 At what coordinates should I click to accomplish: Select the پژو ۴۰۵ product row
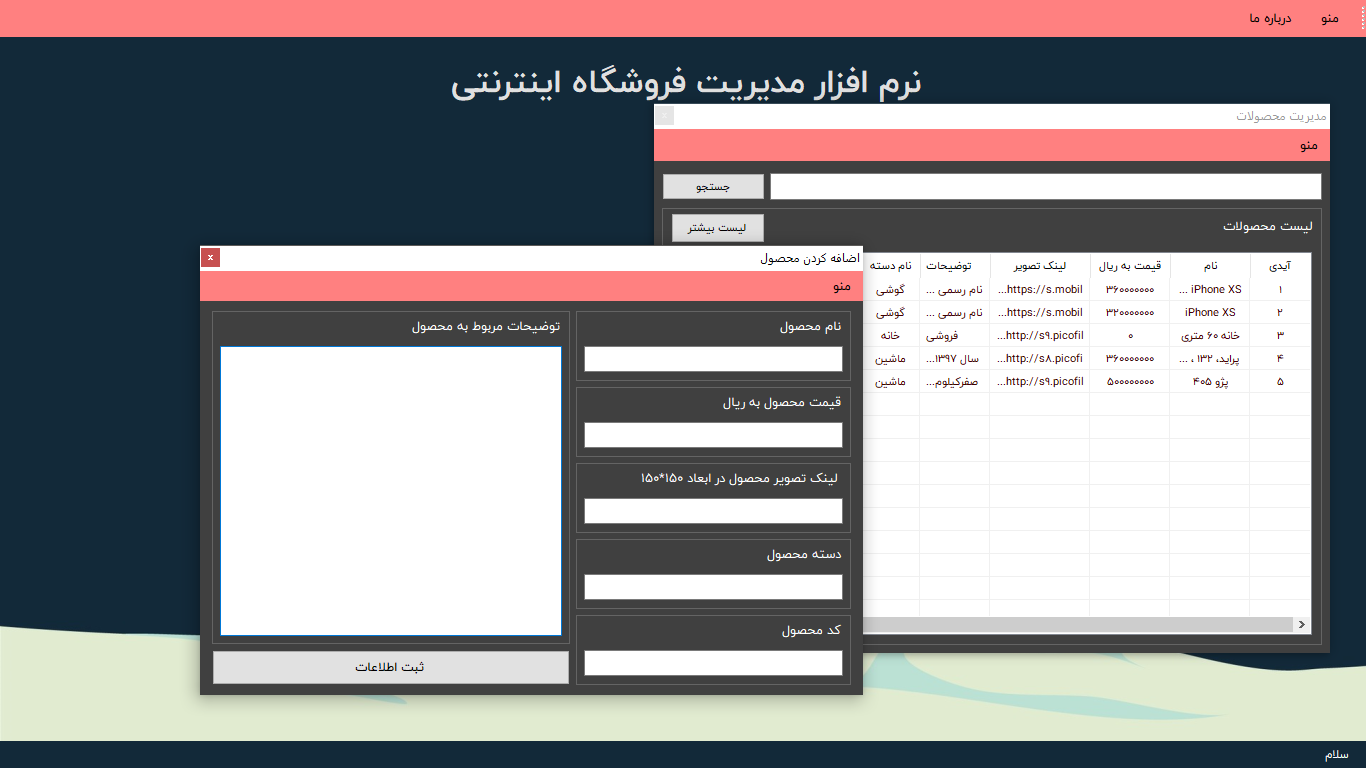click(x=1209, y=382)
